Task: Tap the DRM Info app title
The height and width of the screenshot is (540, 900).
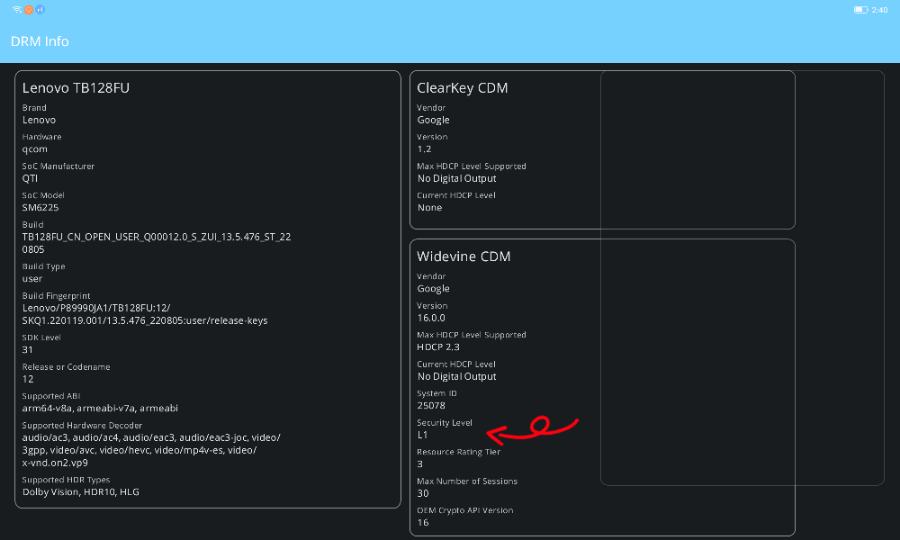Action: [x=40, y=41]
